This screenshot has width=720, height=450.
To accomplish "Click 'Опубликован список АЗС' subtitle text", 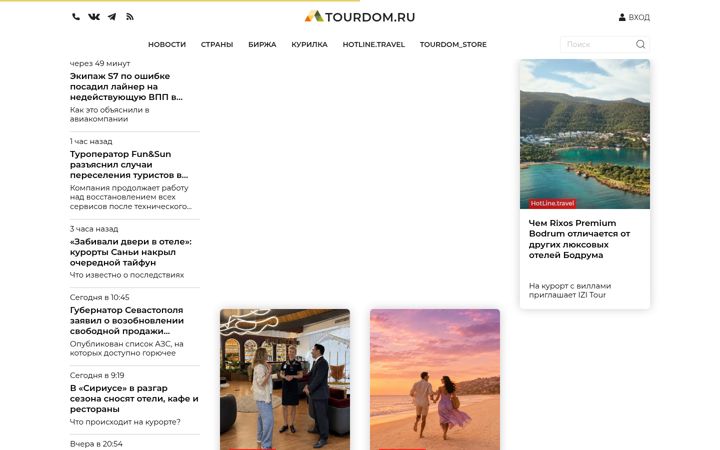I will (x=126, y=349).
